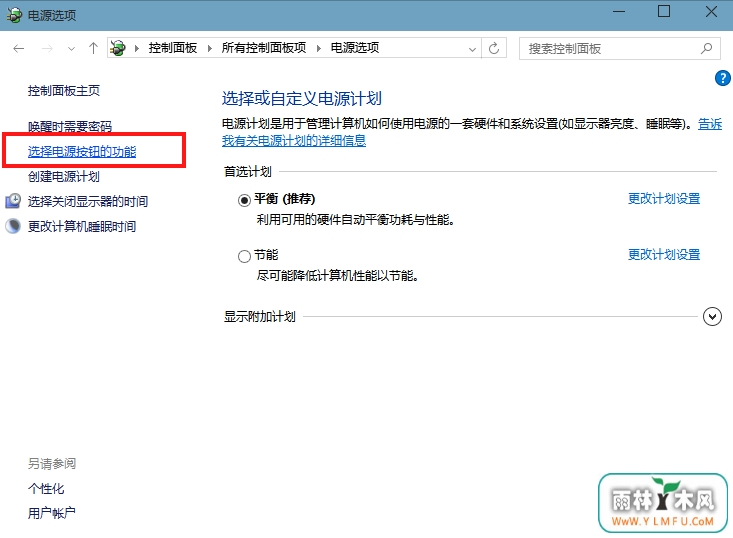
Task: Minimize the 电源选项 window
Action: click(x=619, y=11)
